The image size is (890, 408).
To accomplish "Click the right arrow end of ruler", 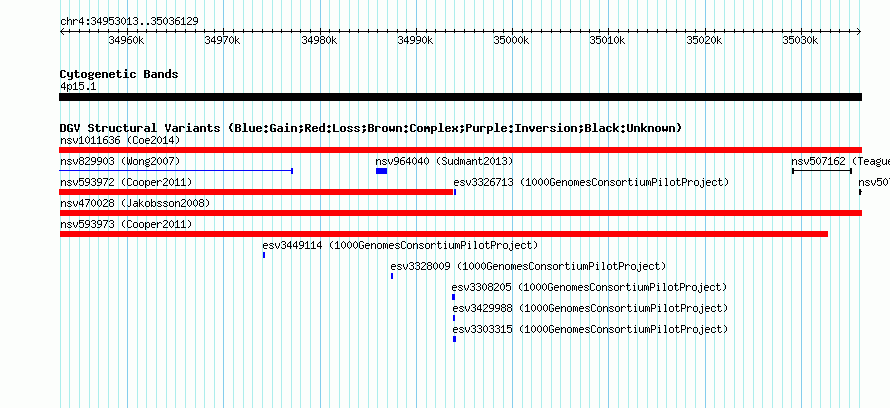I will pos(859,32).
